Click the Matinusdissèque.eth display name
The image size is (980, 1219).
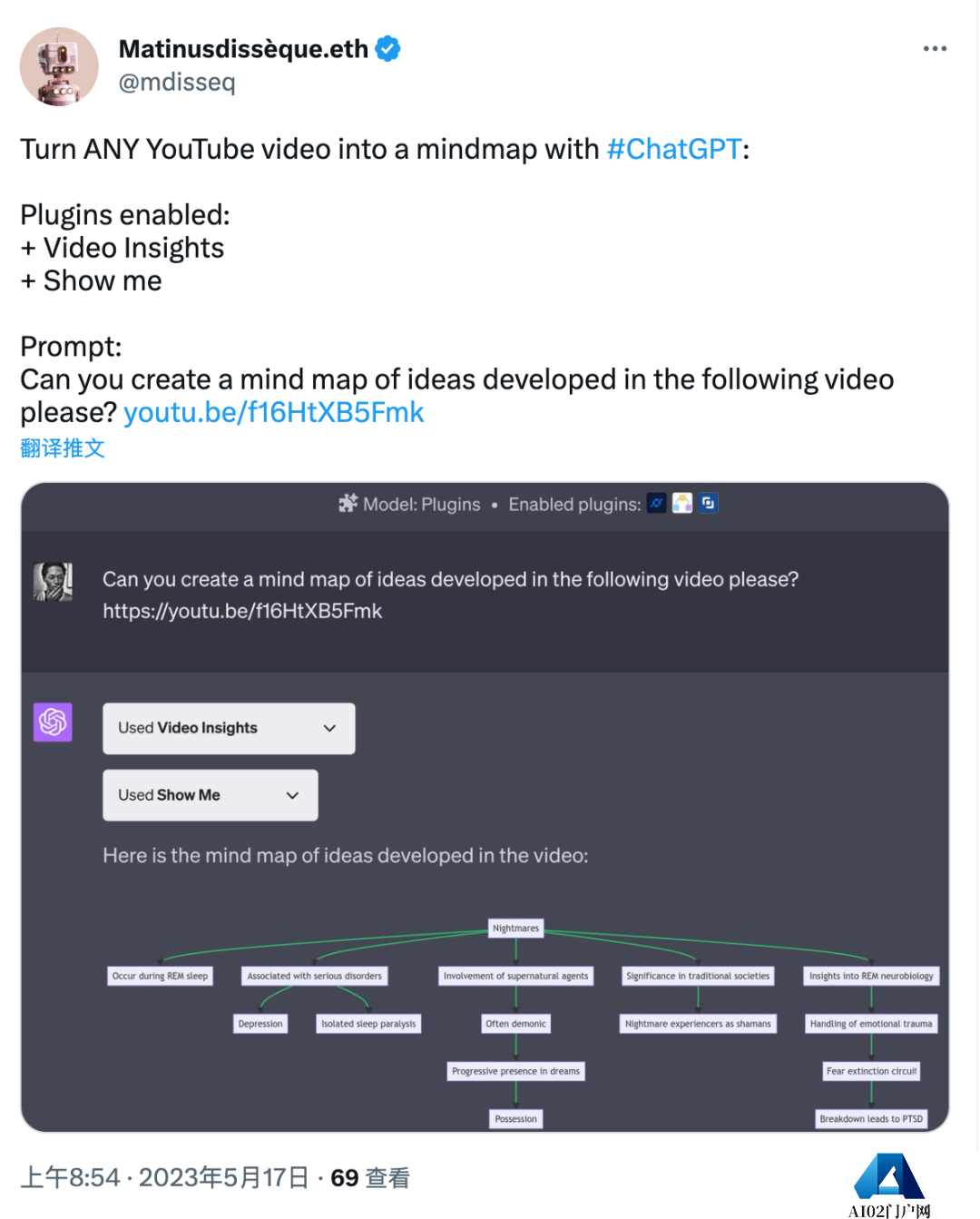tap(243, 49)
